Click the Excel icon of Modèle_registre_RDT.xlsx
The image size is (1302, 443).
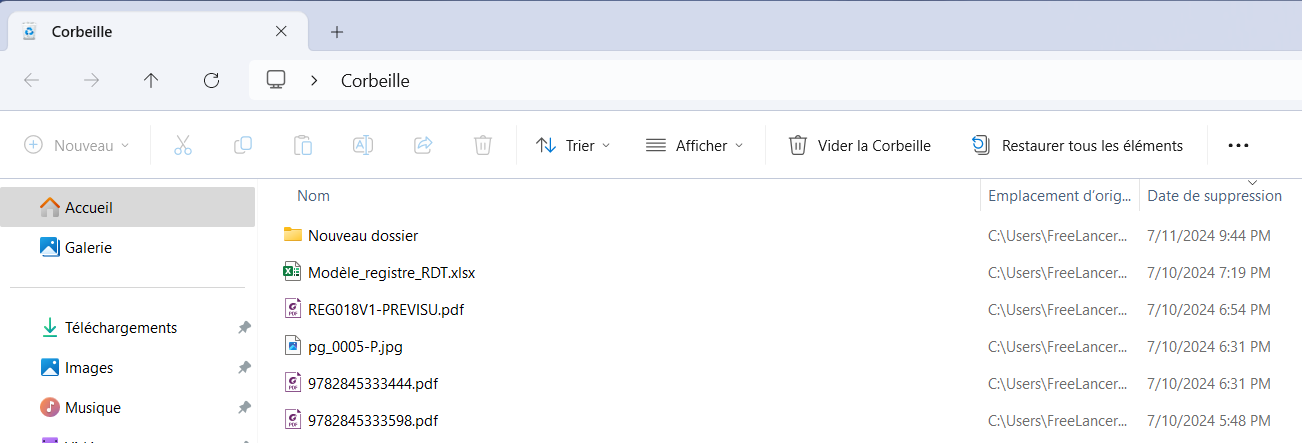coord(293,272)
